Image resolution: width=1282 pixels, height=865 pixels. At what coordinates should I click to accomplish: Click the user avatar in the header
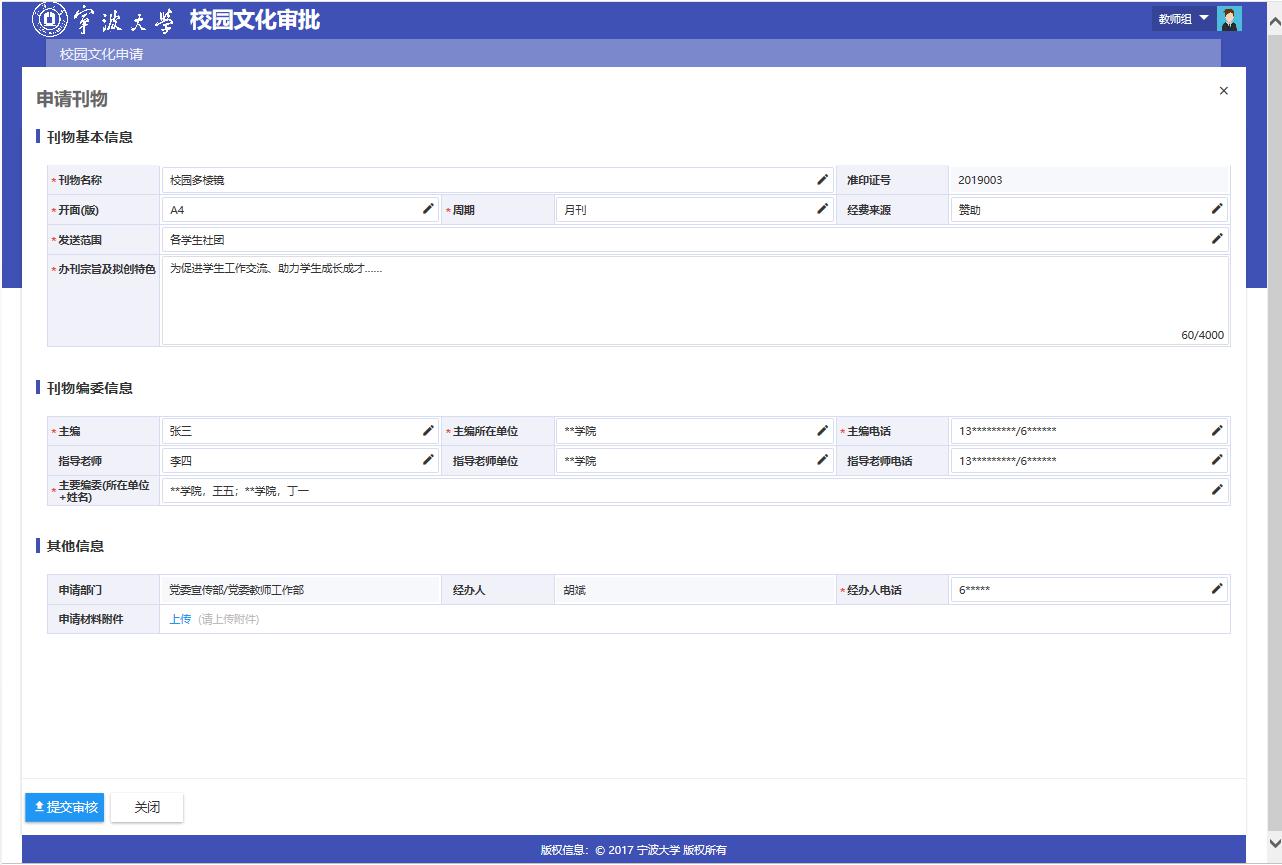(1229, 19)
